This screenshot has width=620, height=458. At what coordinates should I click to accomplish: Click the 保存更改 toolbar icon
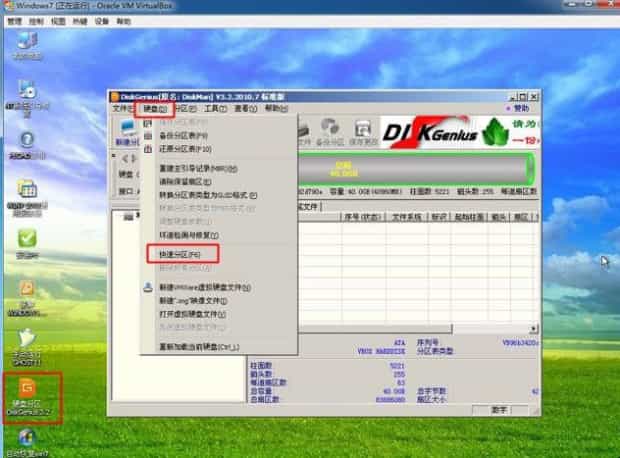pos(363,132)
